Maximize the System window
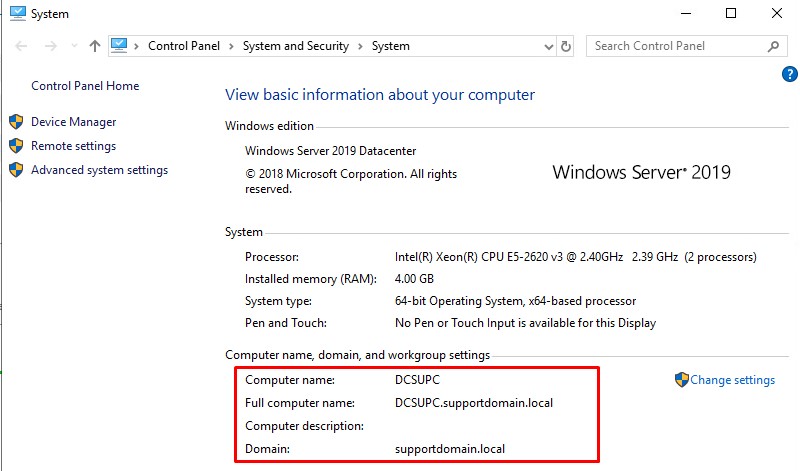This screenshot has width=800, height=471. (731, 13)
